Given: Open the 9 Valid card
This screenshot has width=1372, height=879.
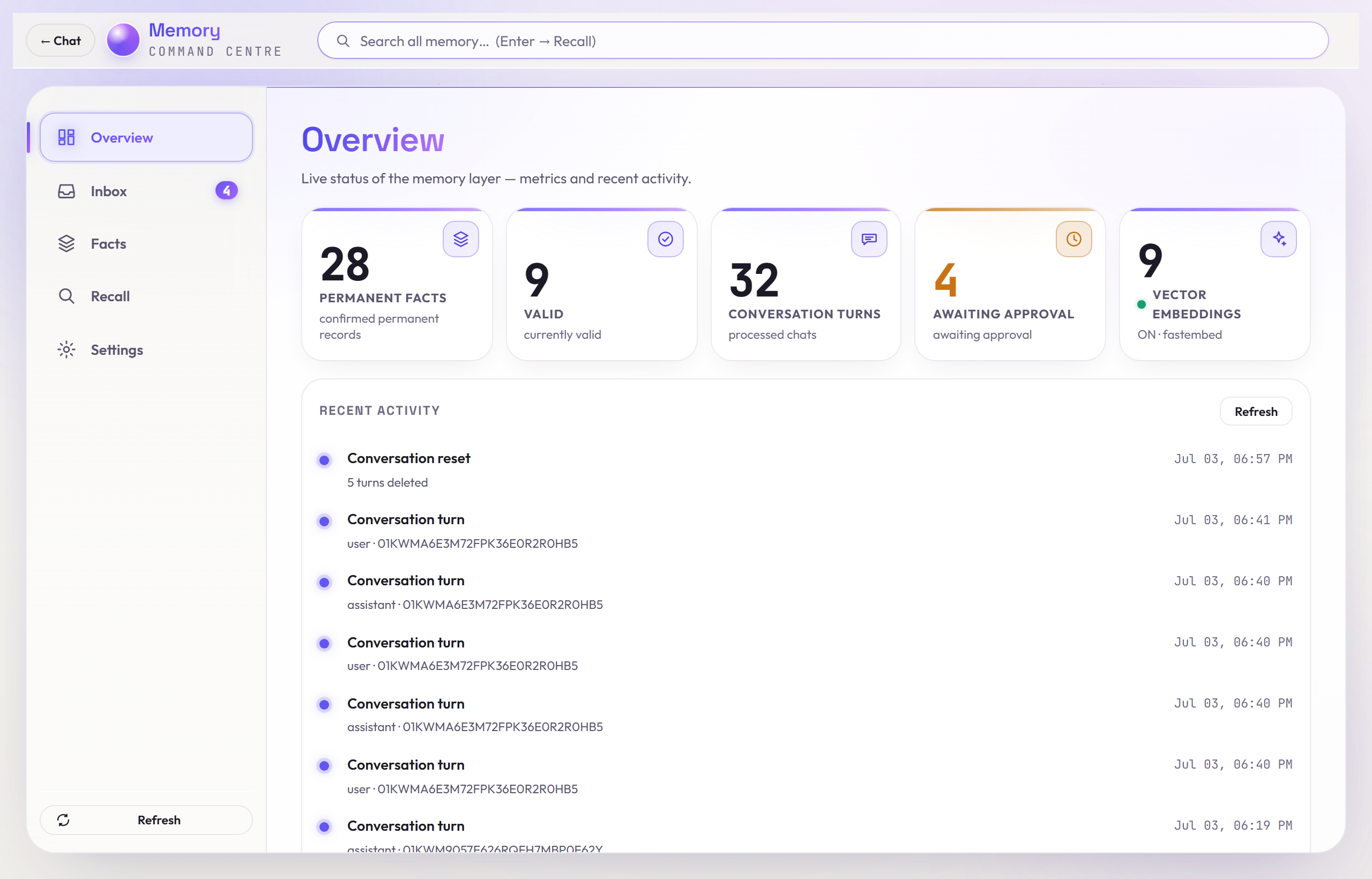Looking at the screenshot, I should click(601, 284).
